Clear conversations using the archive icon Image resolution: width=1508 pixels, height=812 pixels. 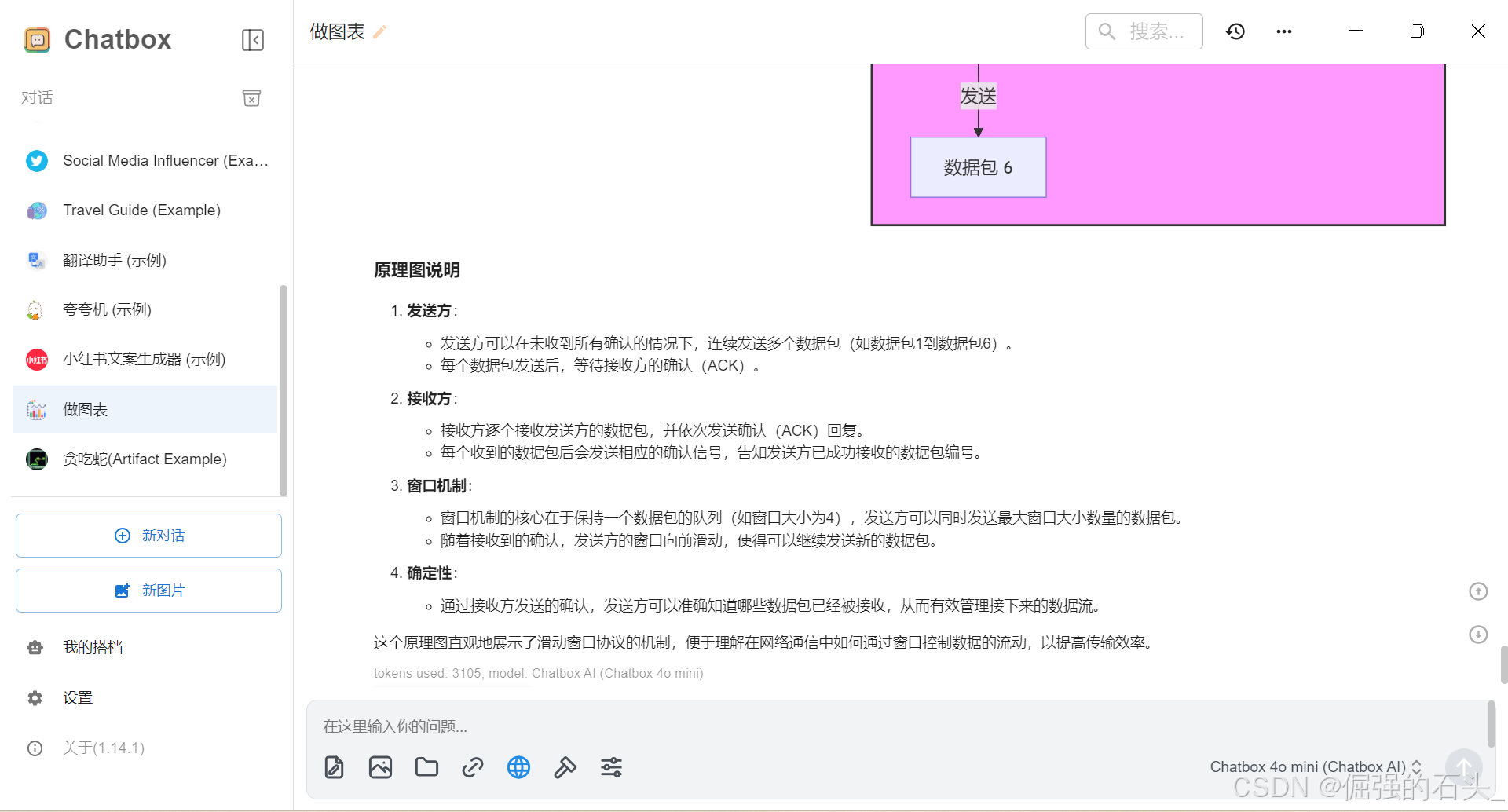[x=251, y=98]
